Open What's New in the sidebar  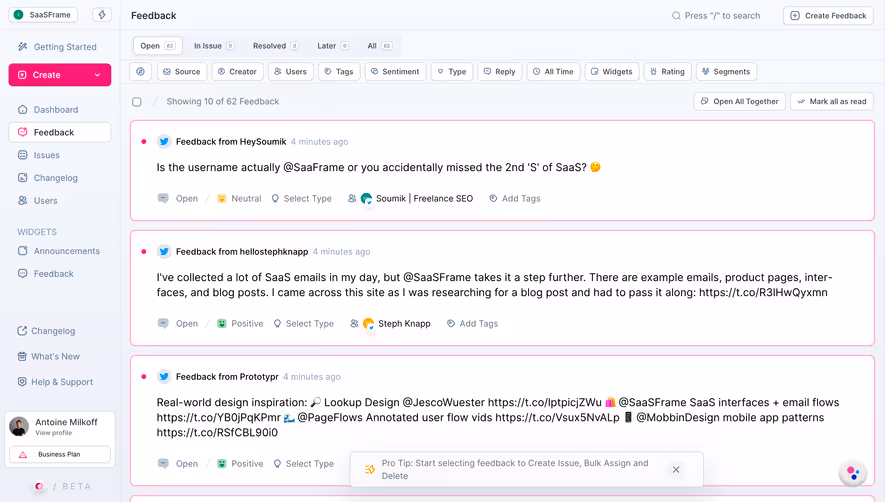point(49,356)
